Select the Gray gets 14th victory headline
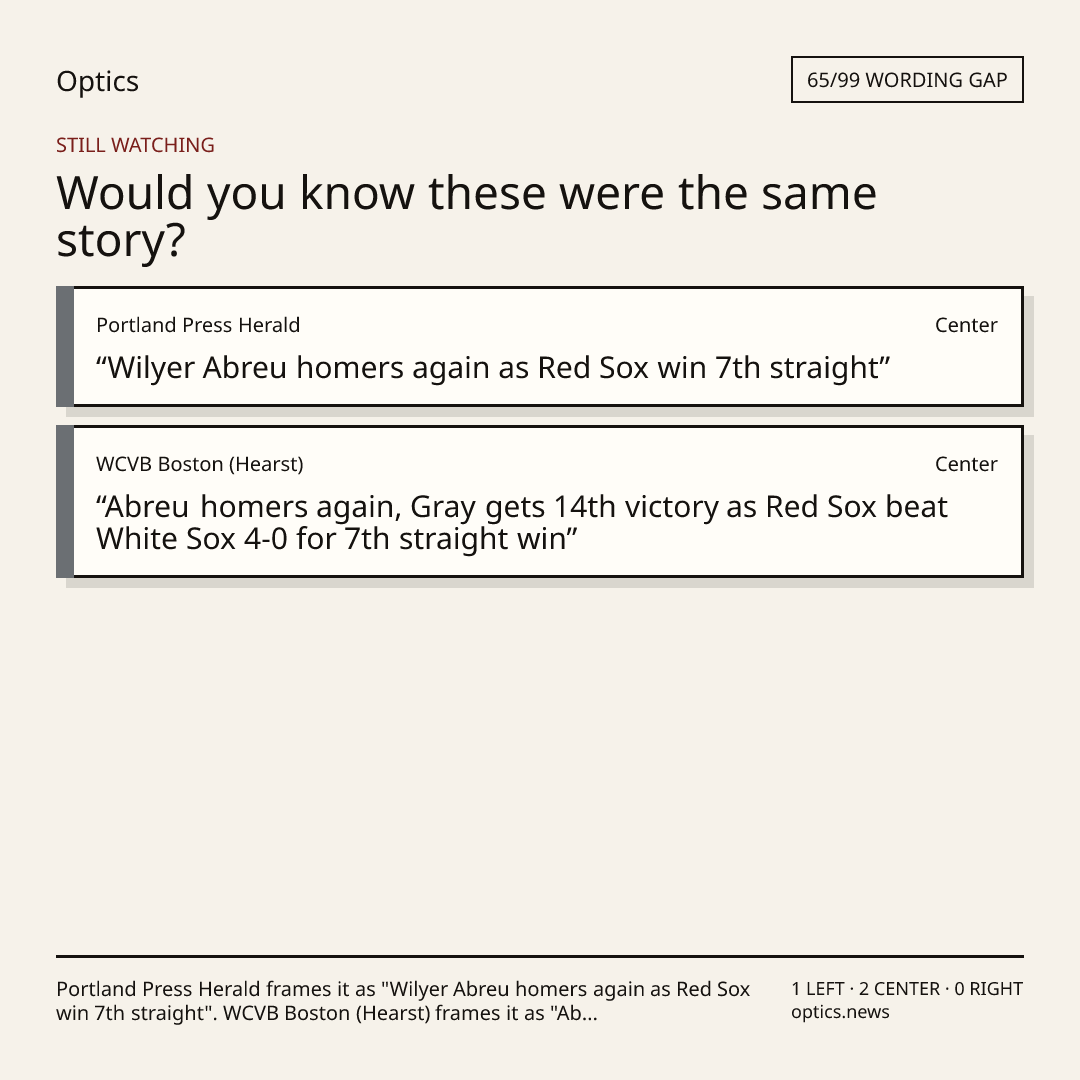The height and width of the screenshot is (1080, 1080). coord(522,523)
